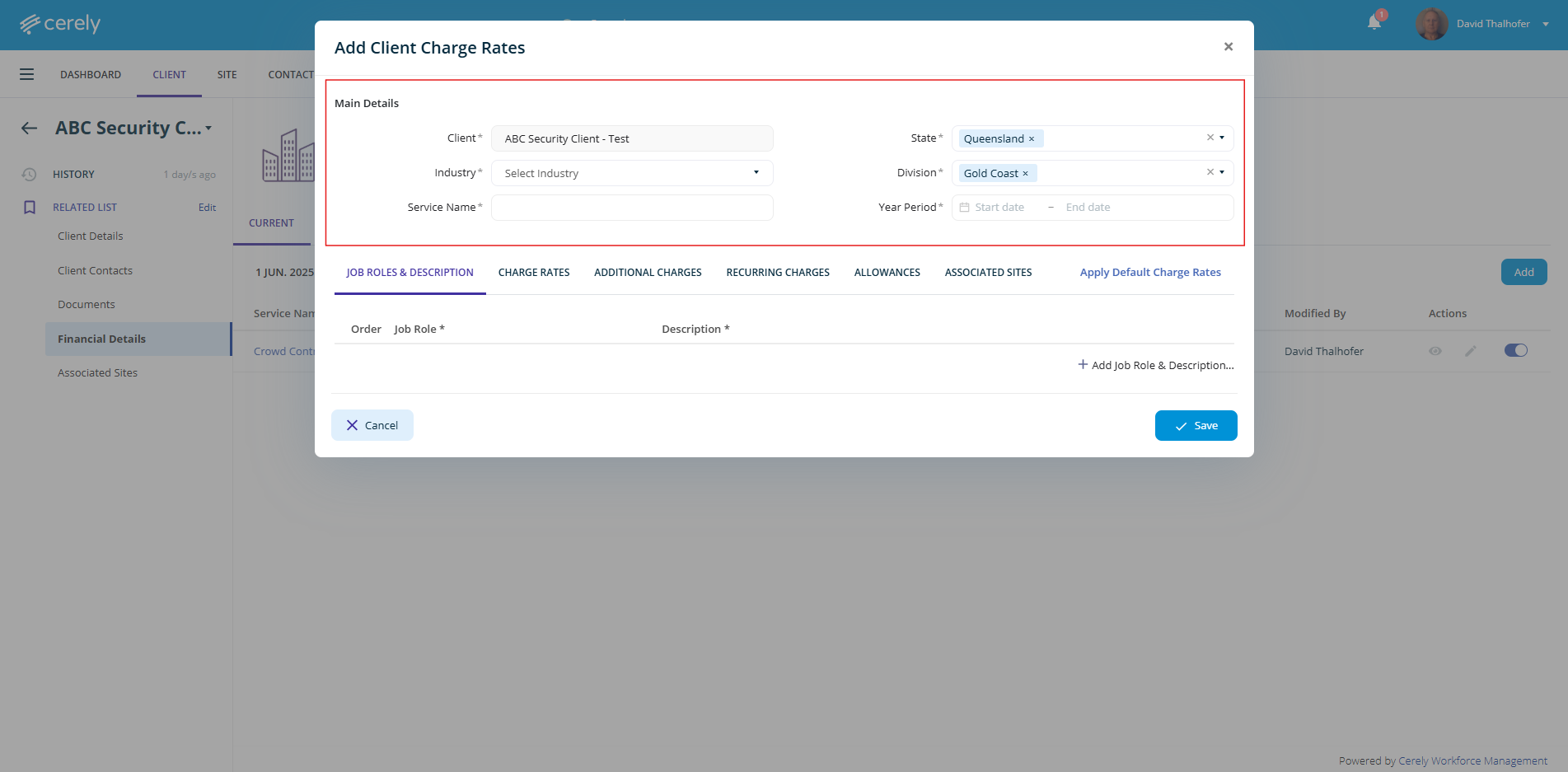Switch to the Charge Rates tab

tap(534, 273)
